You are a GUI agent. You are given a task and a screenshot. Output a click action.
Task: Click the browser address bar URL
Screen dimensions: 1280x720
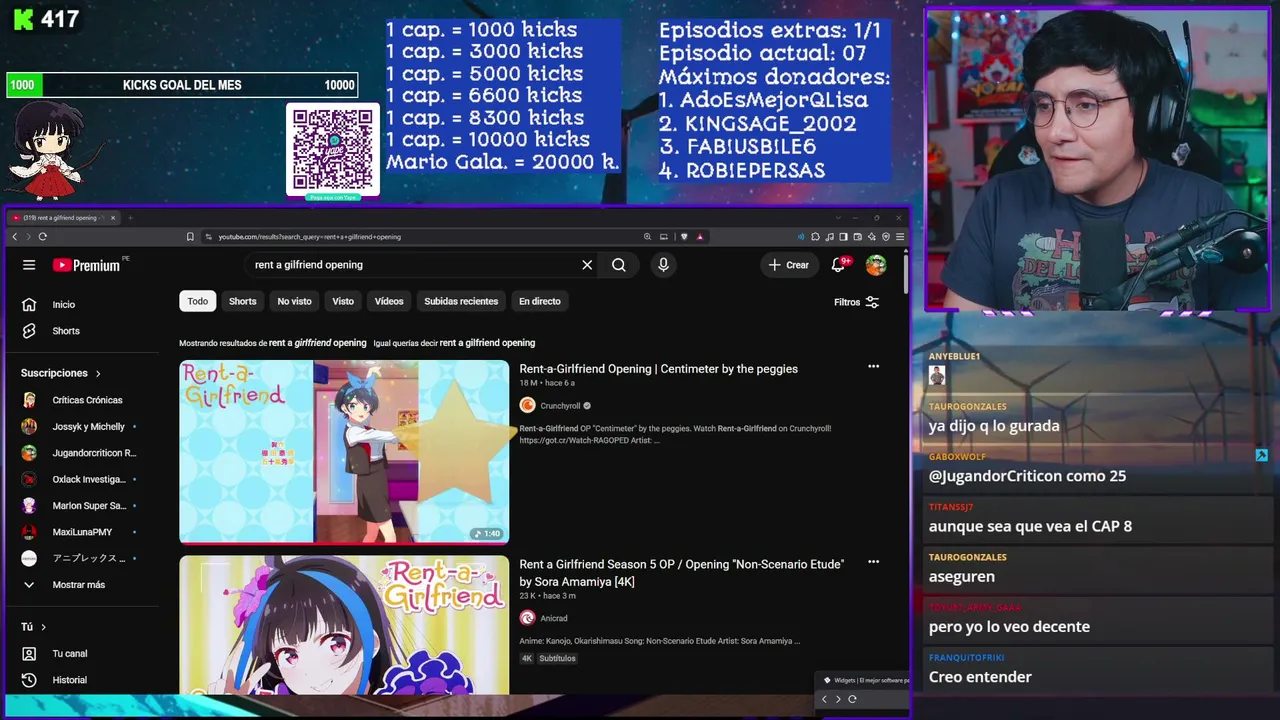[x=310, y=237]
